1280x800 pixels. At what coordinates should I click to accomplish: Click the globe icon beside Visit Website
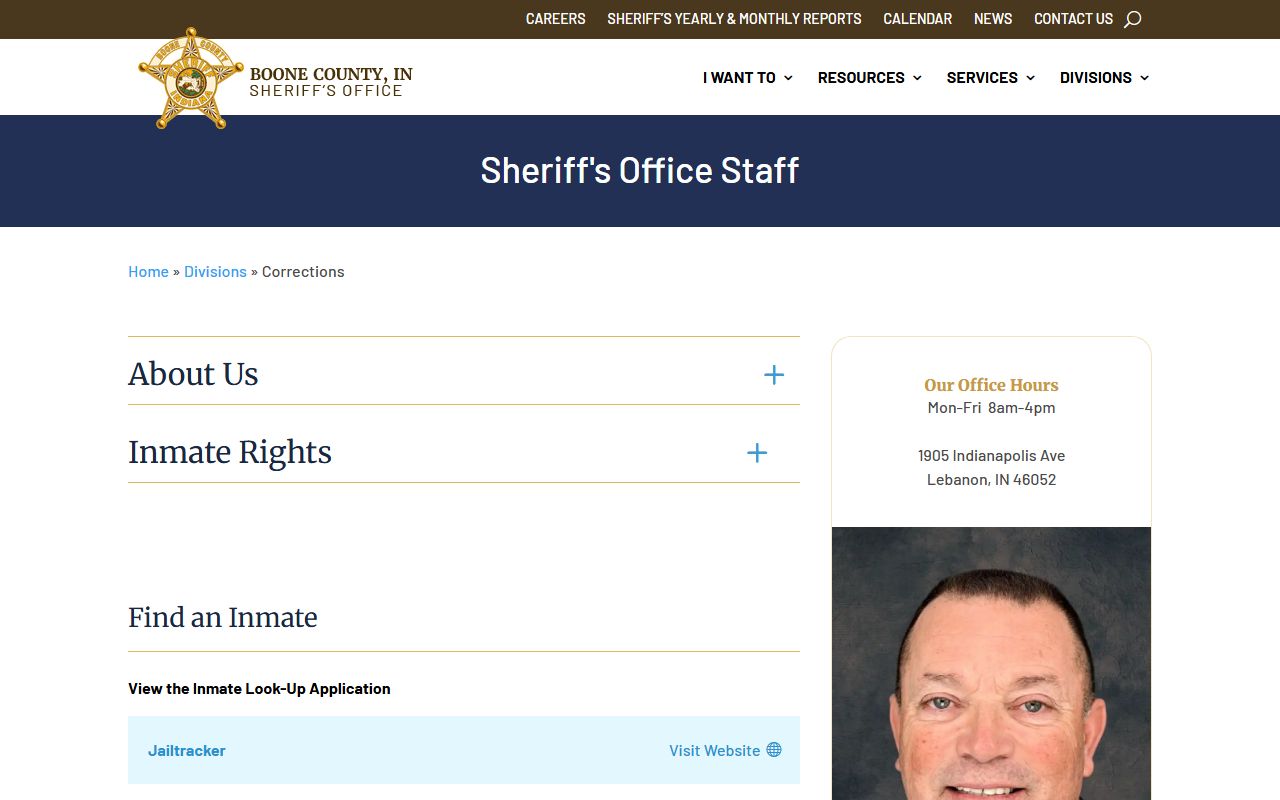pyautogui.click(x=774, y=750)
